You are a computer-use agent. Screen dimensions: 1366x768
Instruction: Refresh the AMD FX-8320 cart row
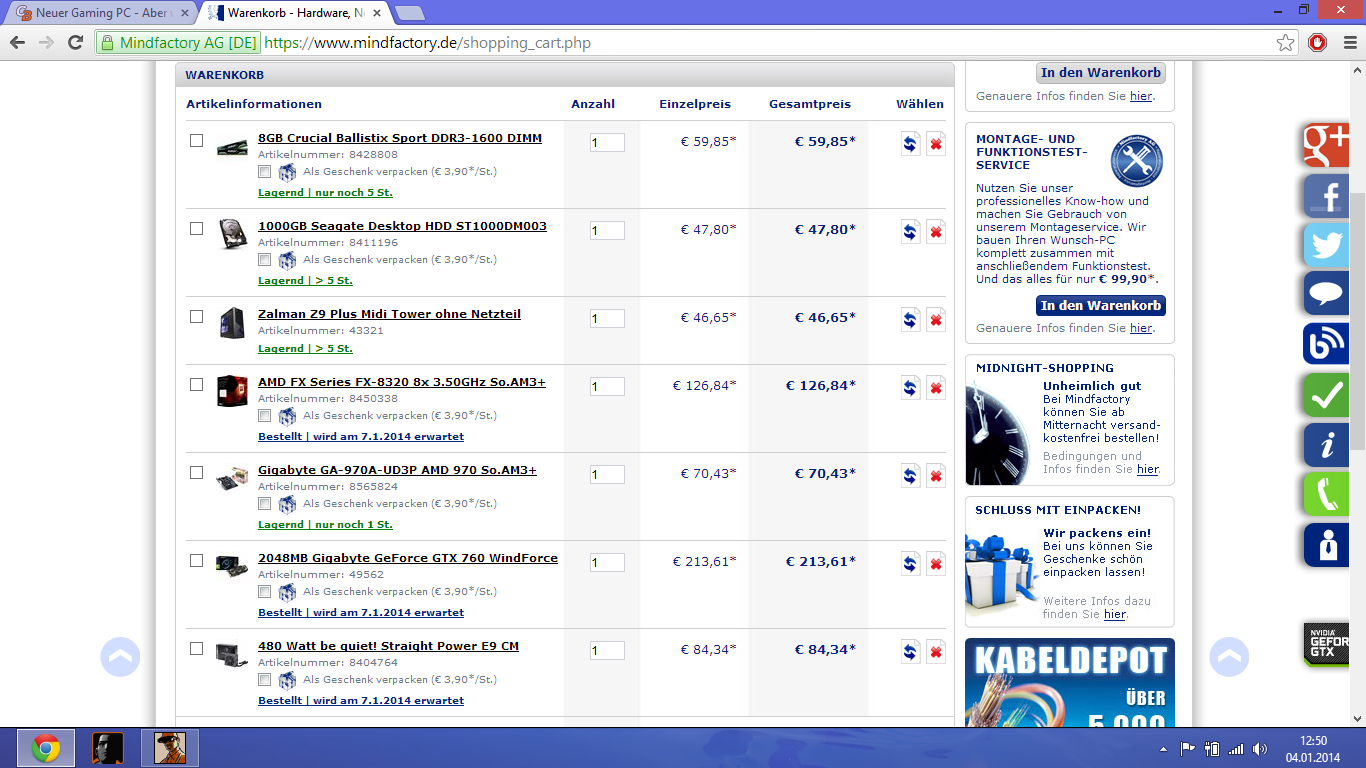tap(910, 387)
